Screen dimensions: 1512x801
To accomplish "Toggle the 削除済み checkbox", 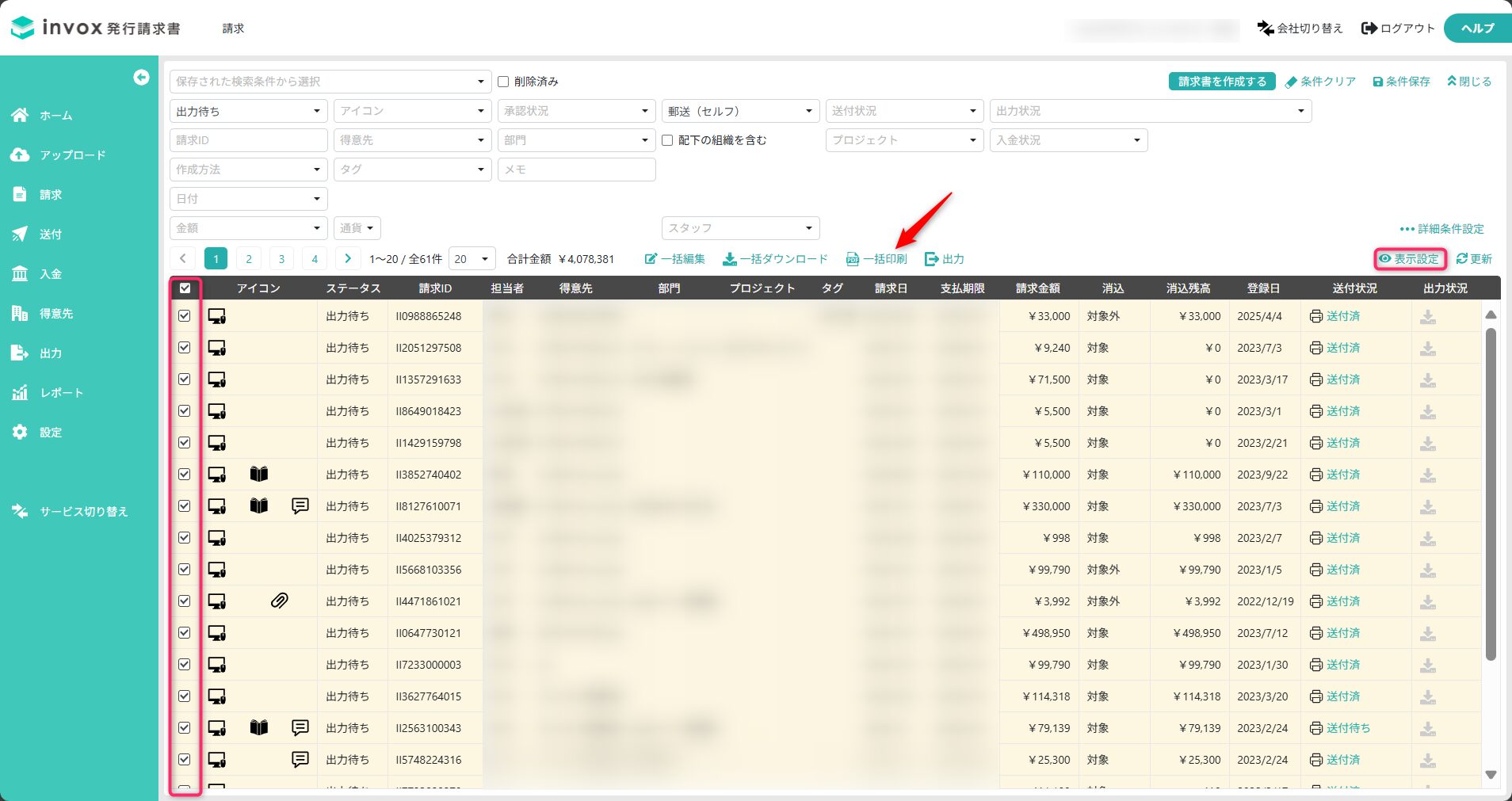I will pos(503,82).
